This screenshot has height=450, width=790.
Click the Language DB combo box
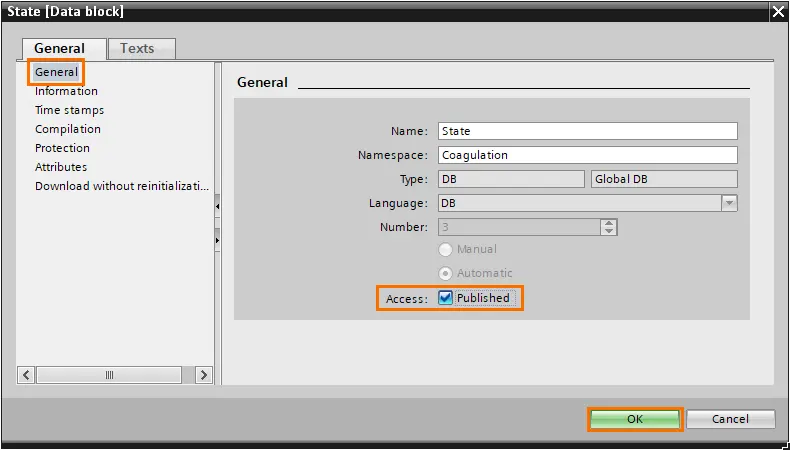coord(587,203)
